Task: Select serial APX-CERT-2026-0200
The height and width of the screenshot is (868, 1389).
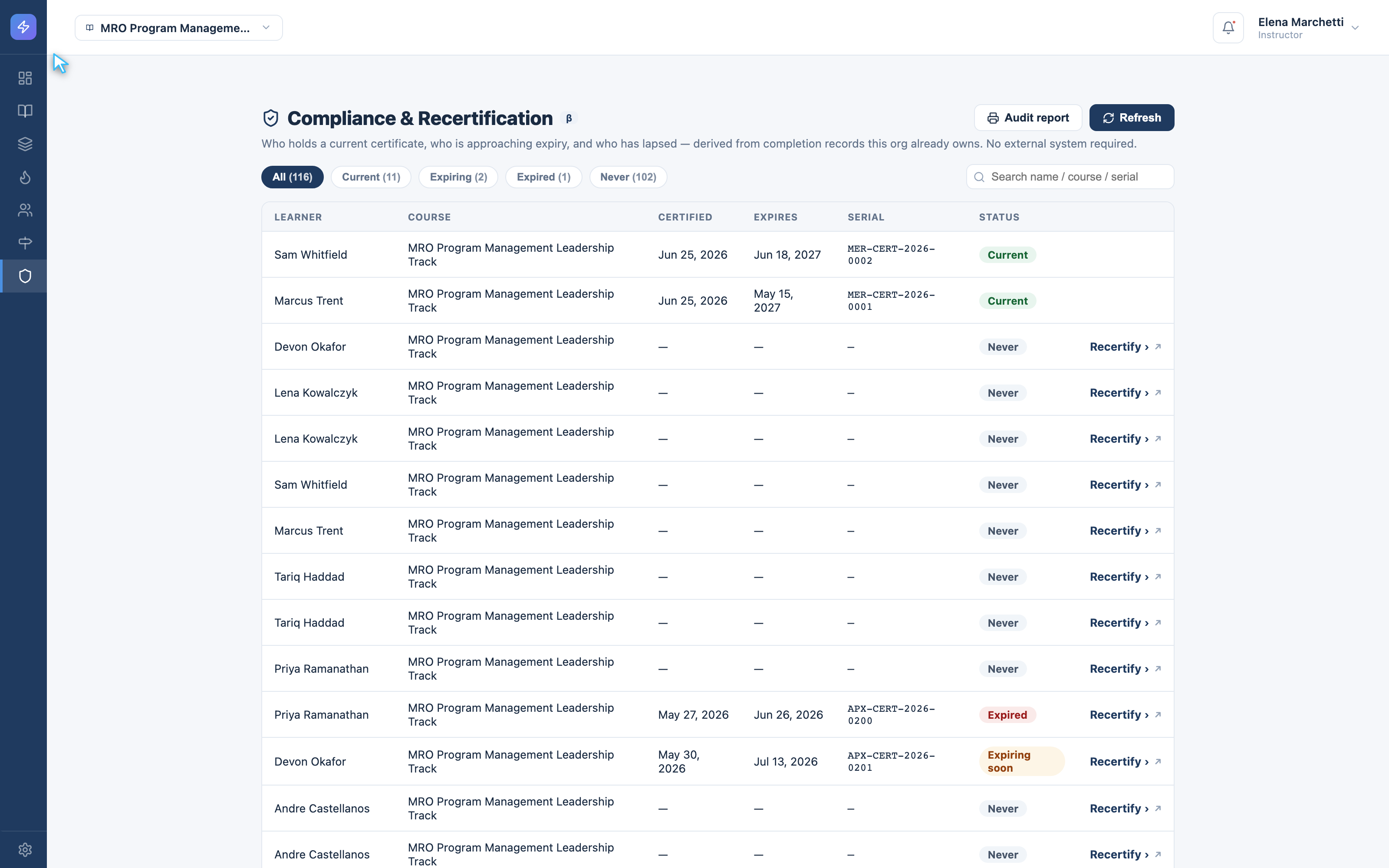Action: (x=891, y=715)
